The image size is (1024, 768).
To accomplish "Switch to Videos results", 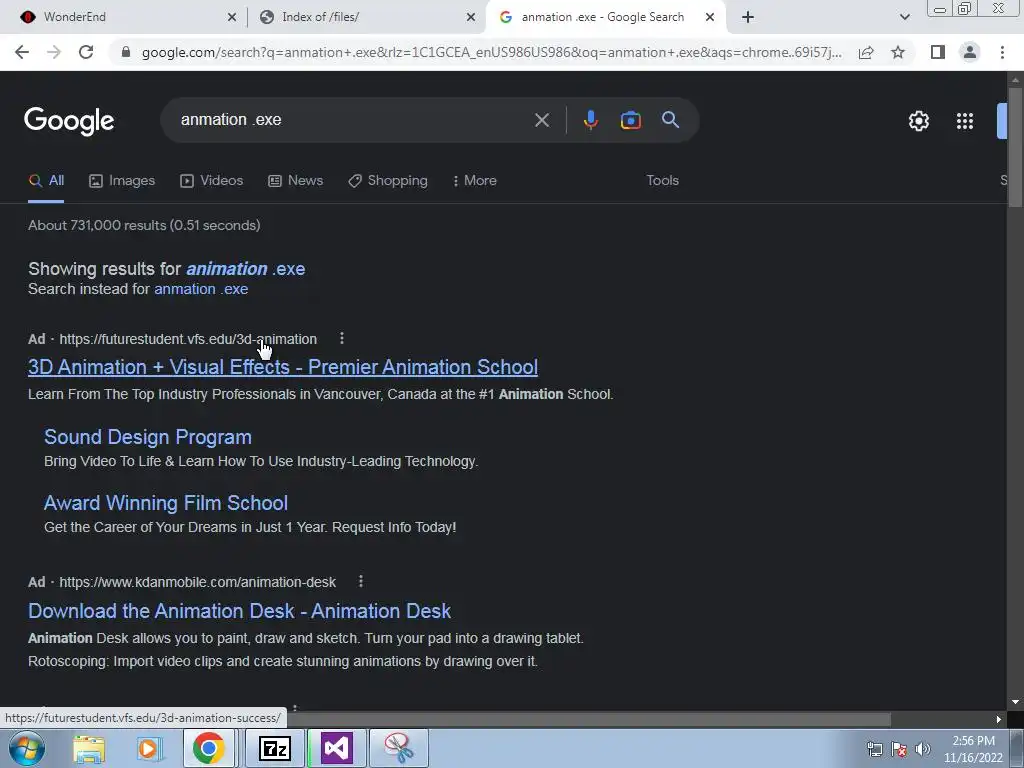I will [x=212, y=181].
